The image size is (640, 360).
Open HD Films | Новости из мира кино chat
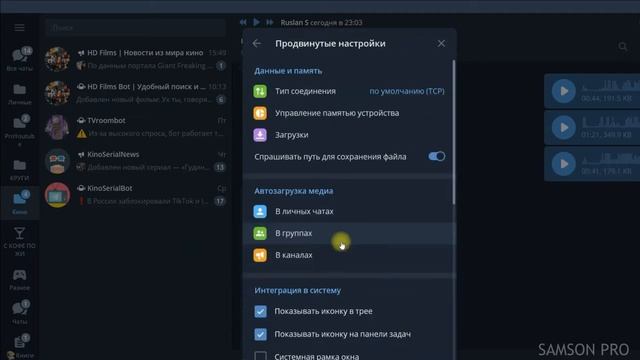click(x=136, y=59)
